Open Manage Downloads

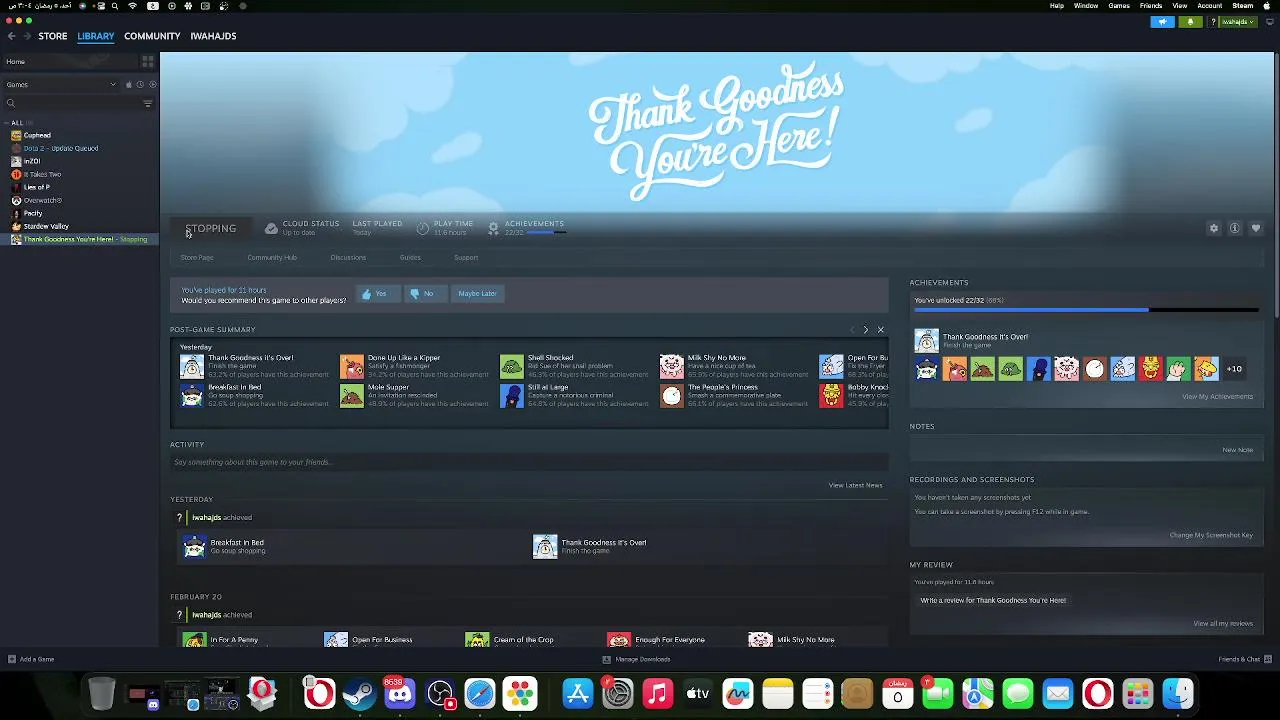[636, 659]
